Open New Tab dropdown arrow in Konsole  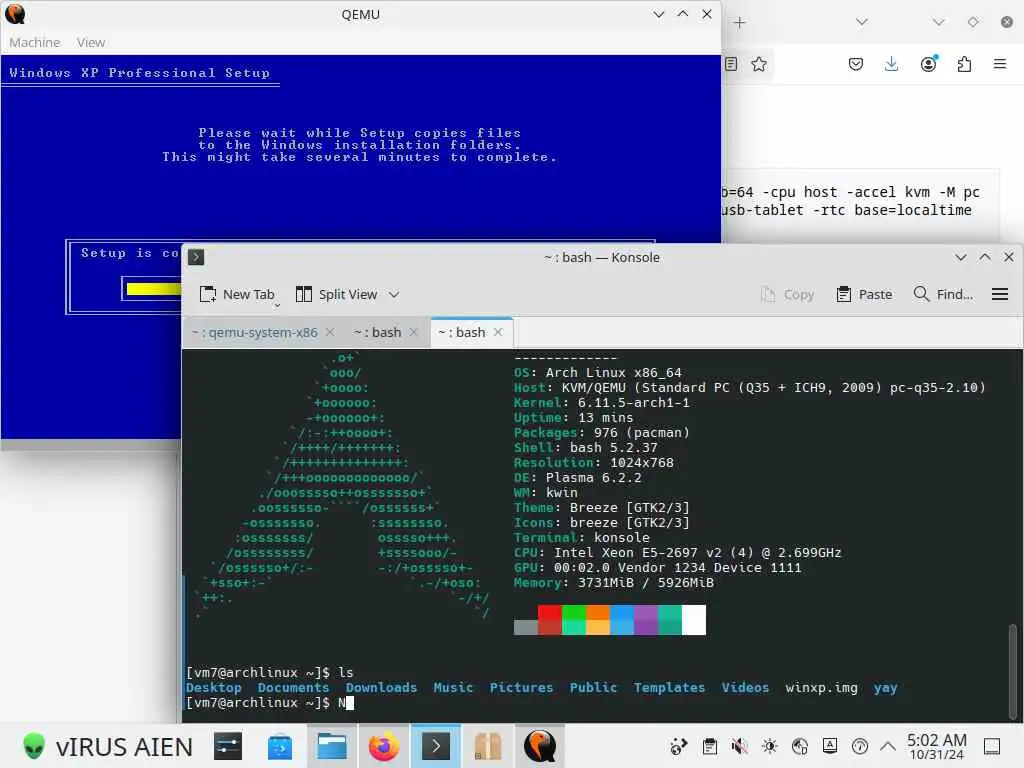(277, 306)
